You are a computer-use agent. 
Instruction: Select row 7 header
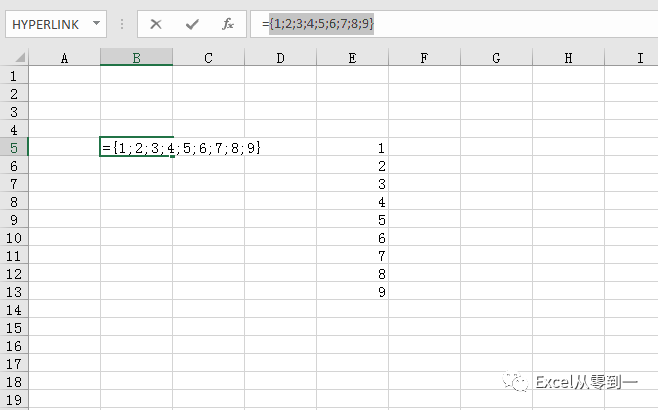(14, 184)
